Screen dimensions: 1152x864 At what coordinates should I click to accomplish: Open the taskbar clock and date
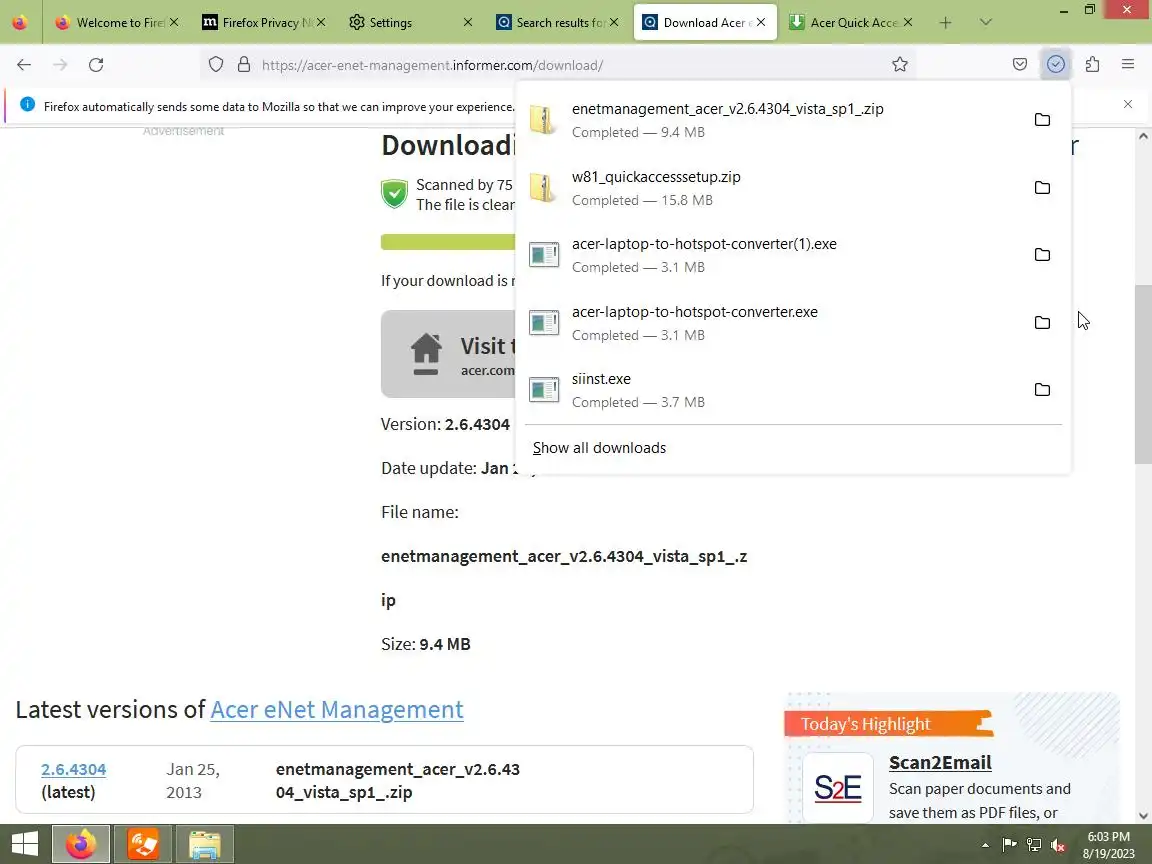[1109, 845]
